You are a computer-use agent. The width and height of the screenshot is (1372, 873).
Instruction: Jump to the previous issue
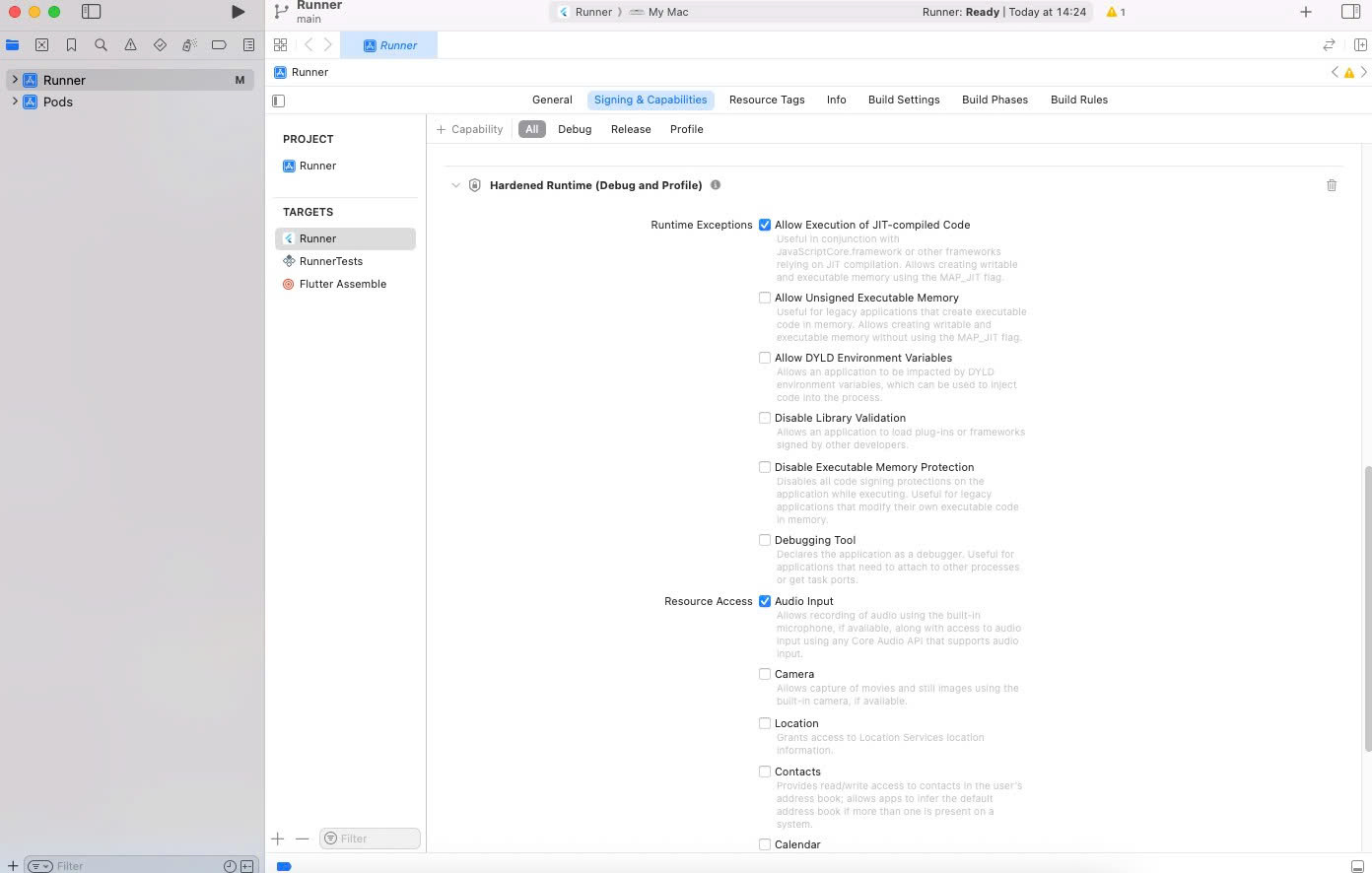tap(1335, 72)
